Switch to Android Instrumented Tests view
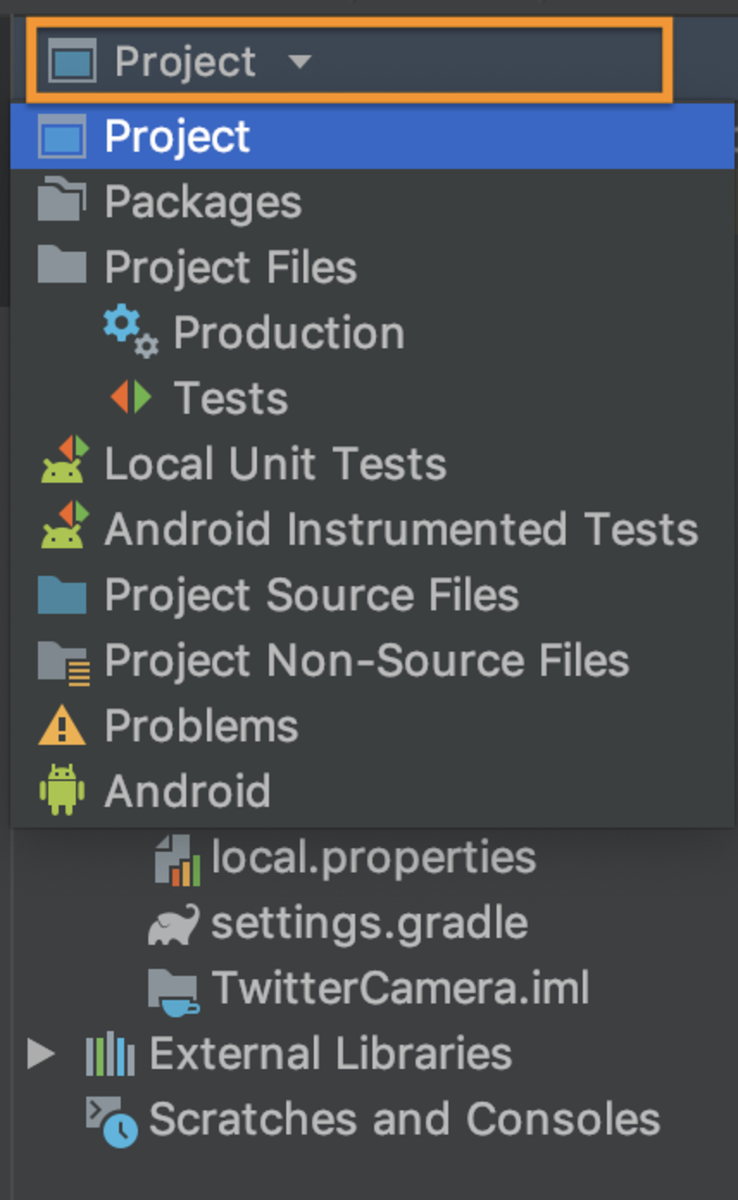Viewport: 738px width, 1200px height. click(401, 530)
